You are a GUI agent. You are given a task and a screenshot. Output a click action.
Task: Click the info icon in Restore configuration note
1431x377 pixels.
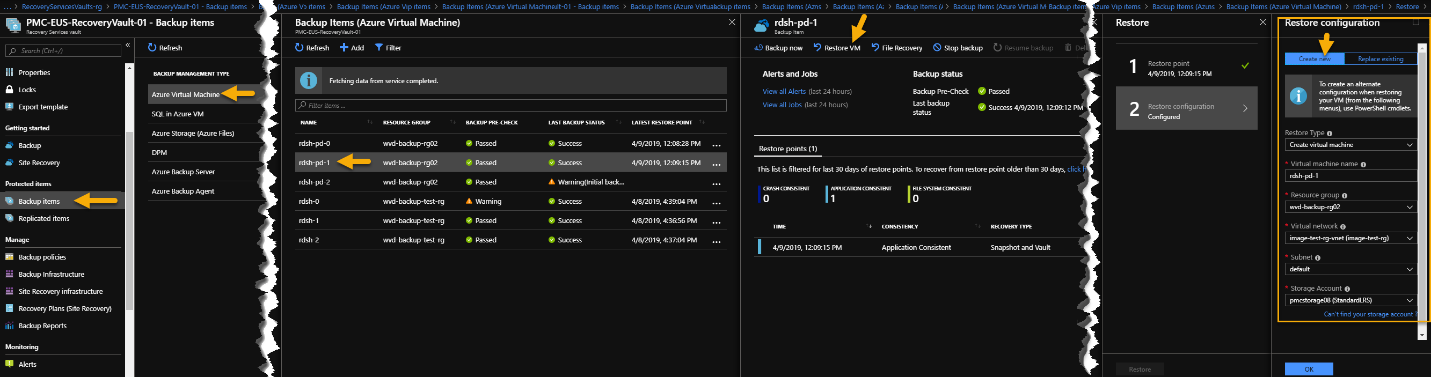(x=1298, y=95)
